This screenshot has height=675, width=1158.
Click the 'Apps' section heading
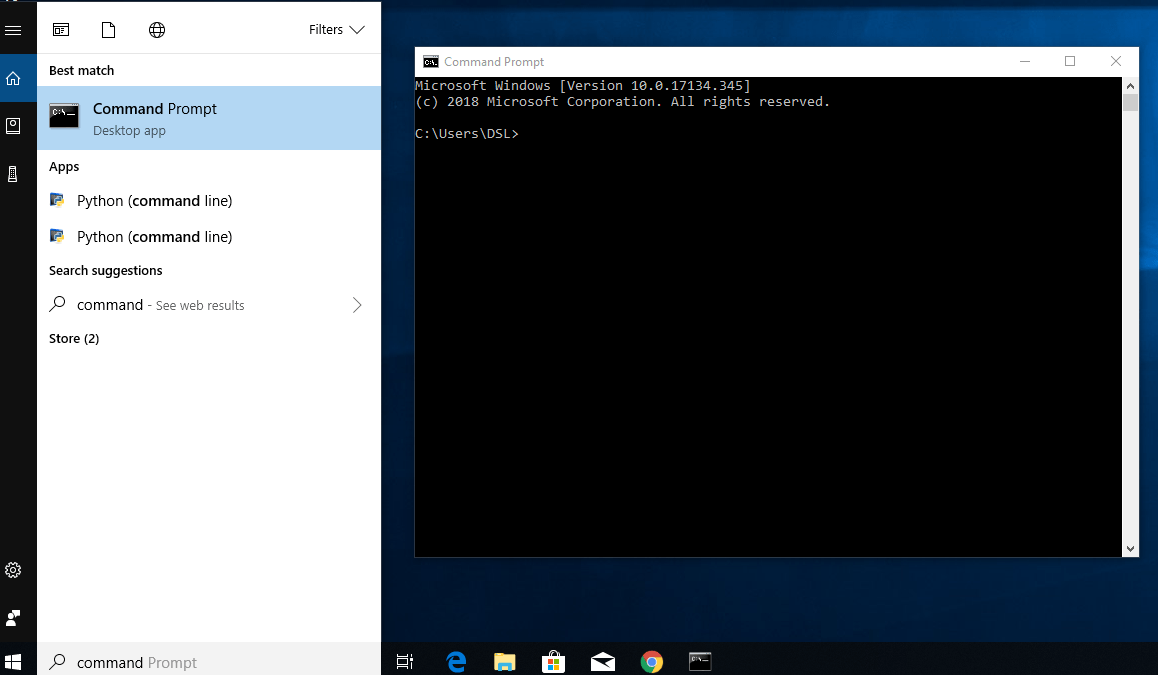(64, 167)
